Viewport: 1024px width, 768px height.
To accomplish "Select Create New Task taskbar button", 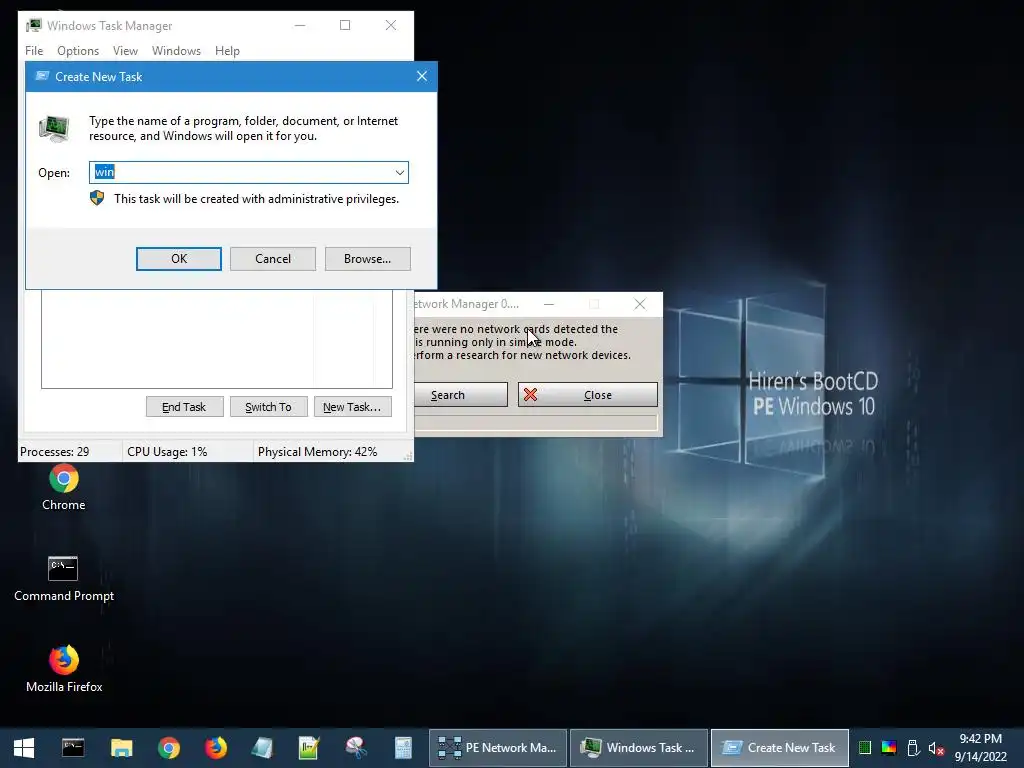I will click(780, 748).
